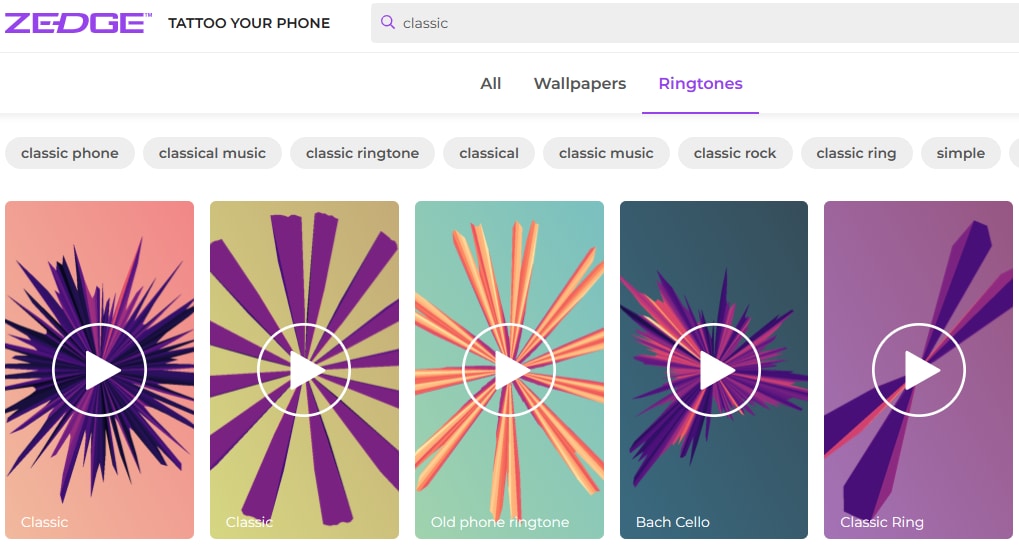
Task: Select the "classical music" tag chip
Action: [212, 153]
